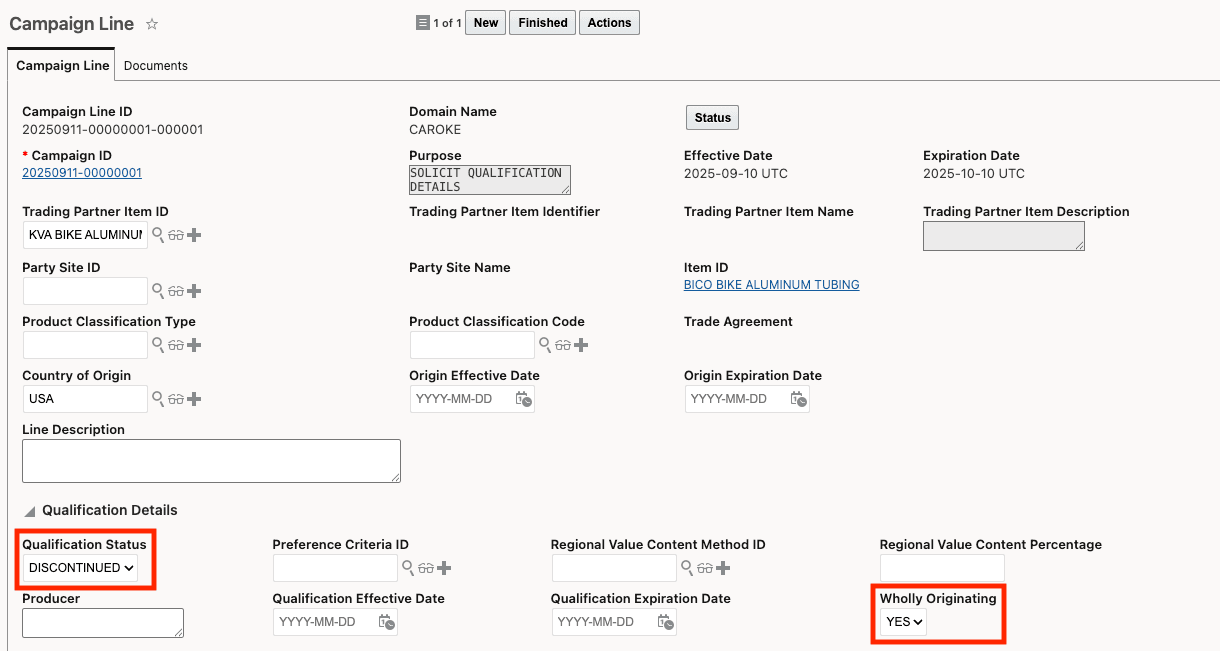Collapse the Qualification Details section
Screen dimensions: 1220x651
(x=29, y=511)
